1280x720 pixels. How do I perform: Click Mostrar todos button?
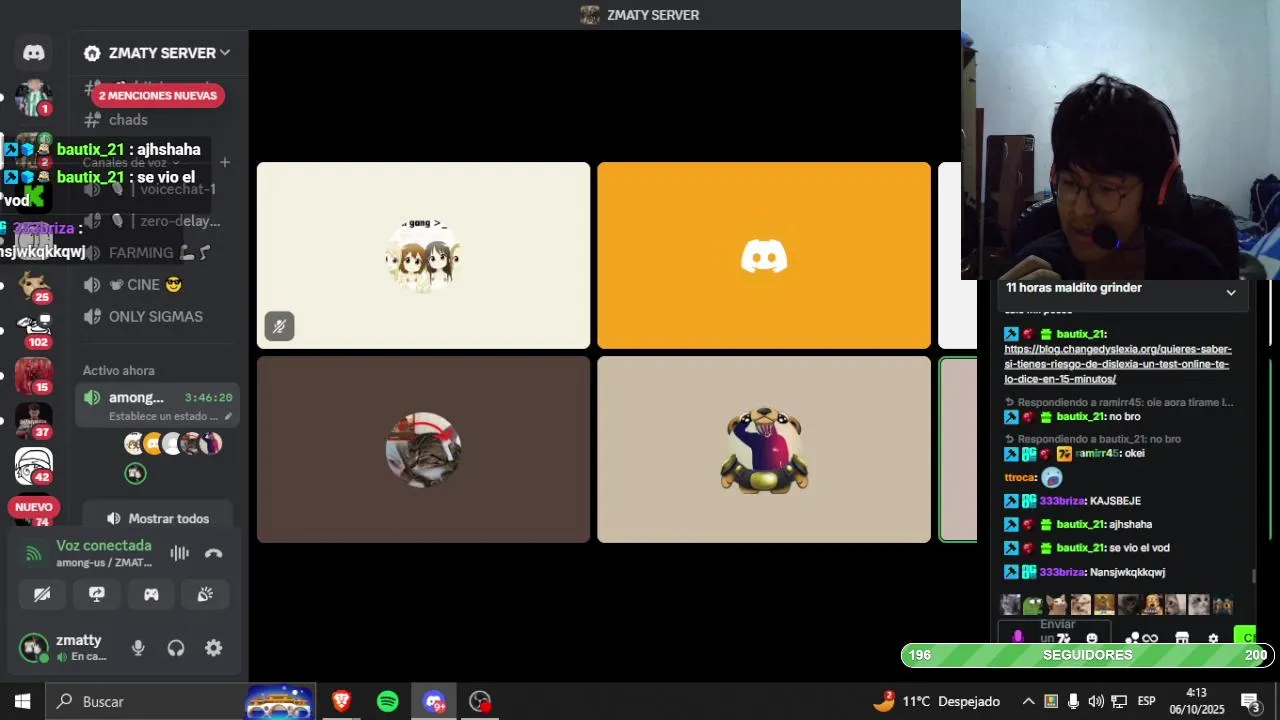coord(158,519)
